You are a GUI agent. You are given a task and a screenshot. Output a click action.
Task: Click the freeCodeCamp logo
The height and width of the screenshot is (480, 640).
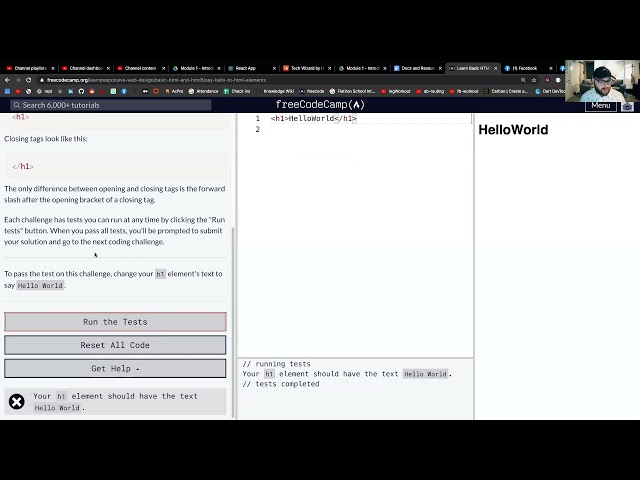pos(320,105)
